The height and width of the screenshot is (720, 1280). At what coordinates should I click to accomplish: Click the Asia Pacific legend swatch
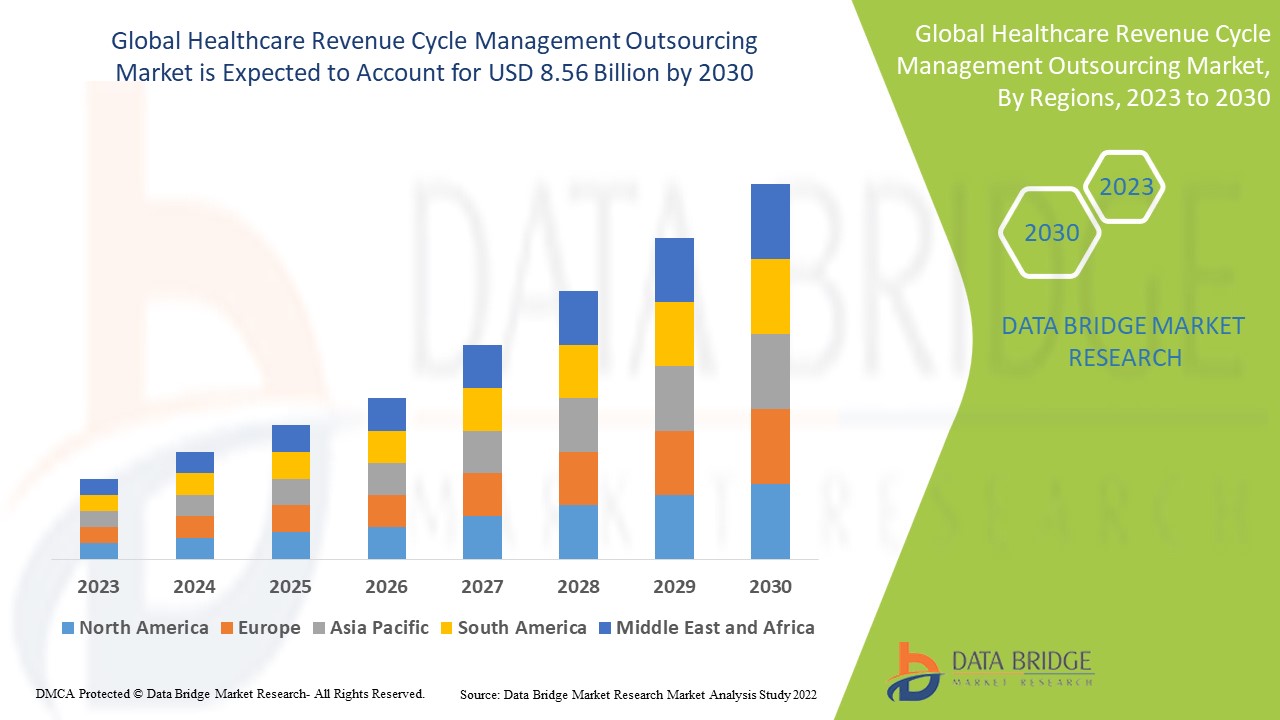pyautogui.click(x=319, y=628)
